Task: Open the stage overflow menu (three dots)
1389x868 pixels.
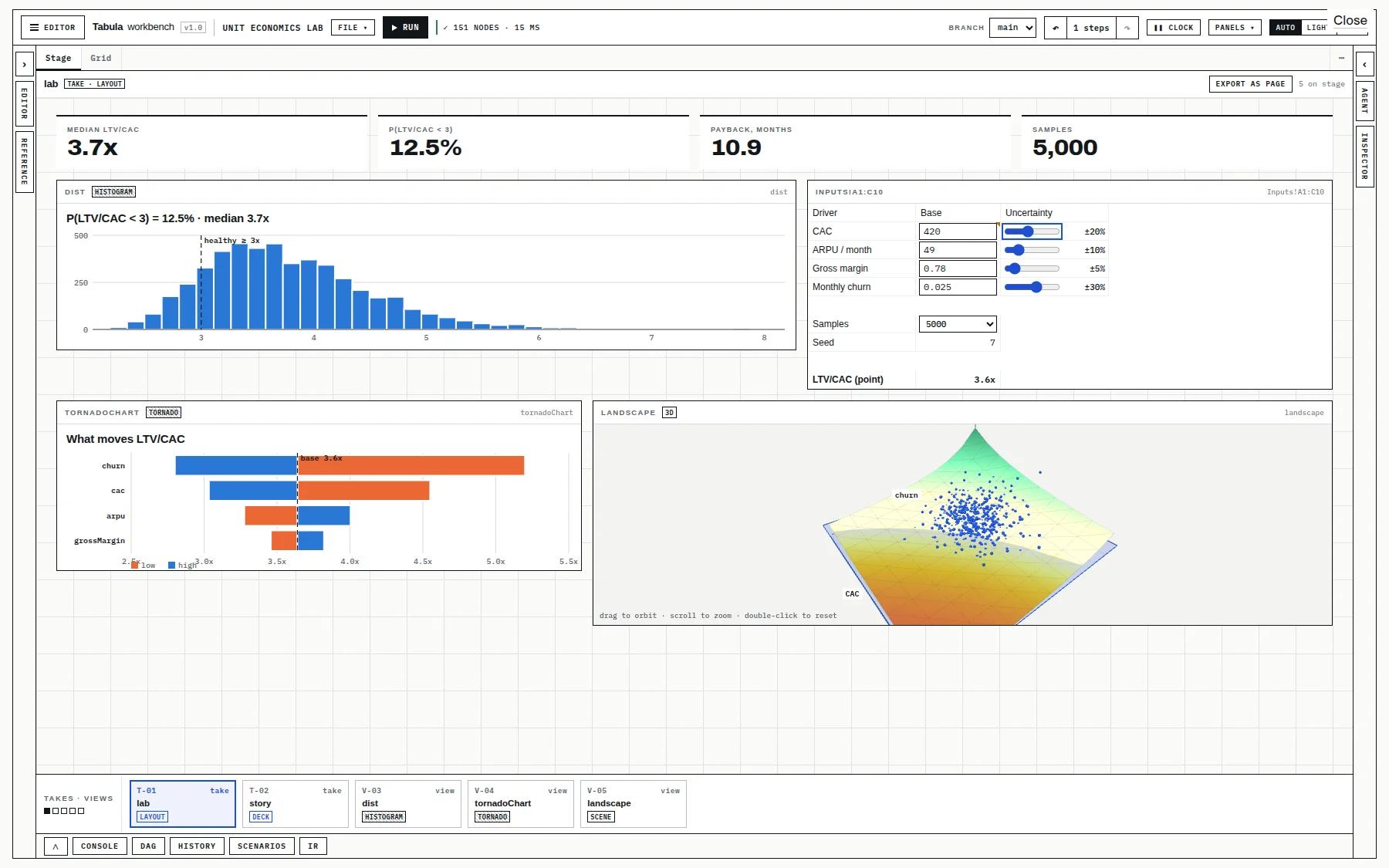Action: coord(1341,58)
